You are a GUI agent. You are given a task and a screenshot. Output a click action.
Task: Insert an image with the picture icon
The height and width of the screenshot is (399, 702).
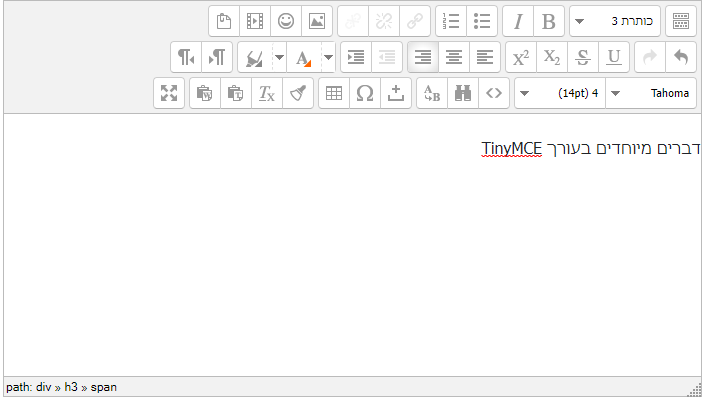tap(317, 21)
